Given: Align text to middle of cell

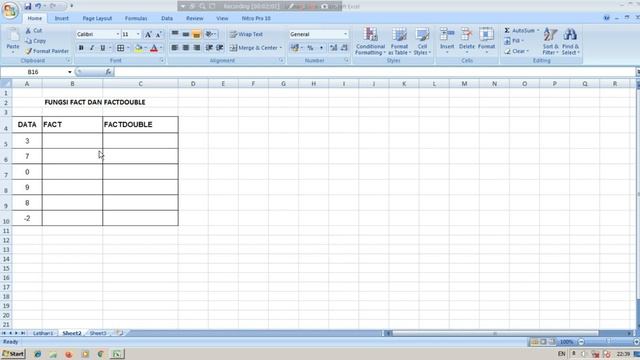Looking at the screenshot, I should click(x=186, y=34).
